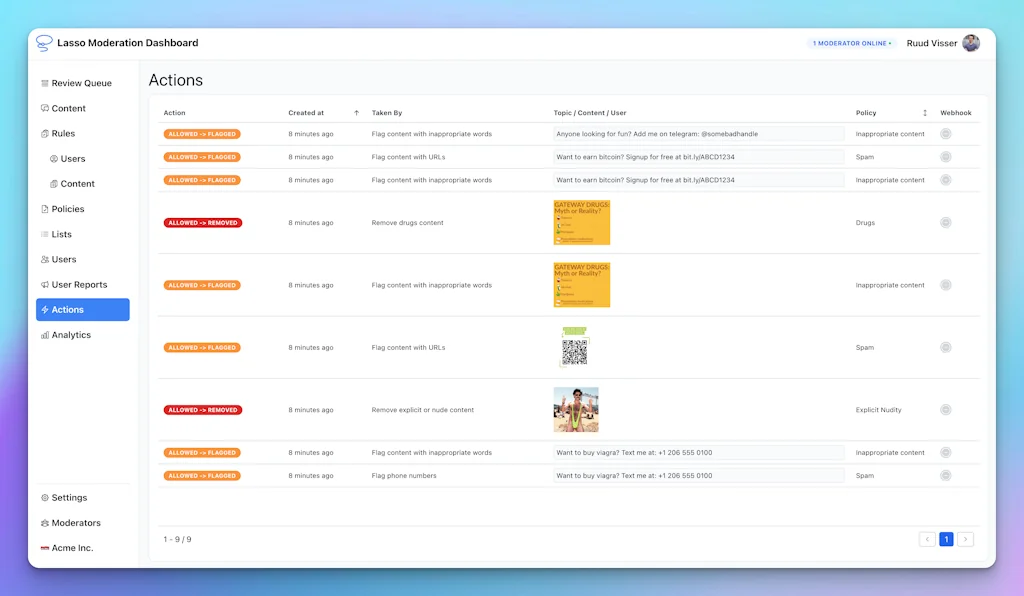The width and height of the screenshot is (1024, 596).
Task: Toggle the webhook for the Explicit Nudity action
Action: (945, 409)
